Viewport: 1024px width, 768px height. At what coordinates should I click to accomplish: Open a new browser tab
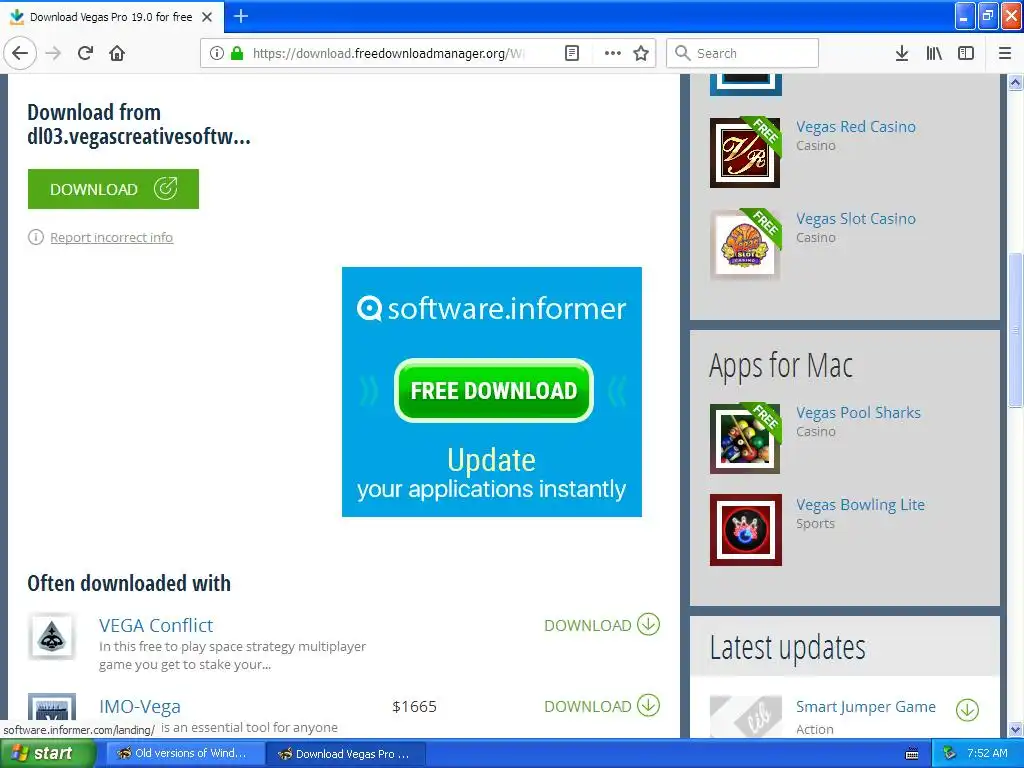click(x=241, y=16)
